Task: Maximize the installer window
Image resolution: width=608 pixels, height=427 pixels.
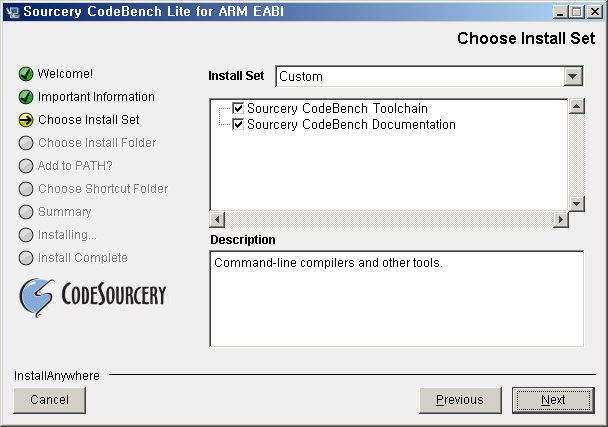Action: click(577, 12)
